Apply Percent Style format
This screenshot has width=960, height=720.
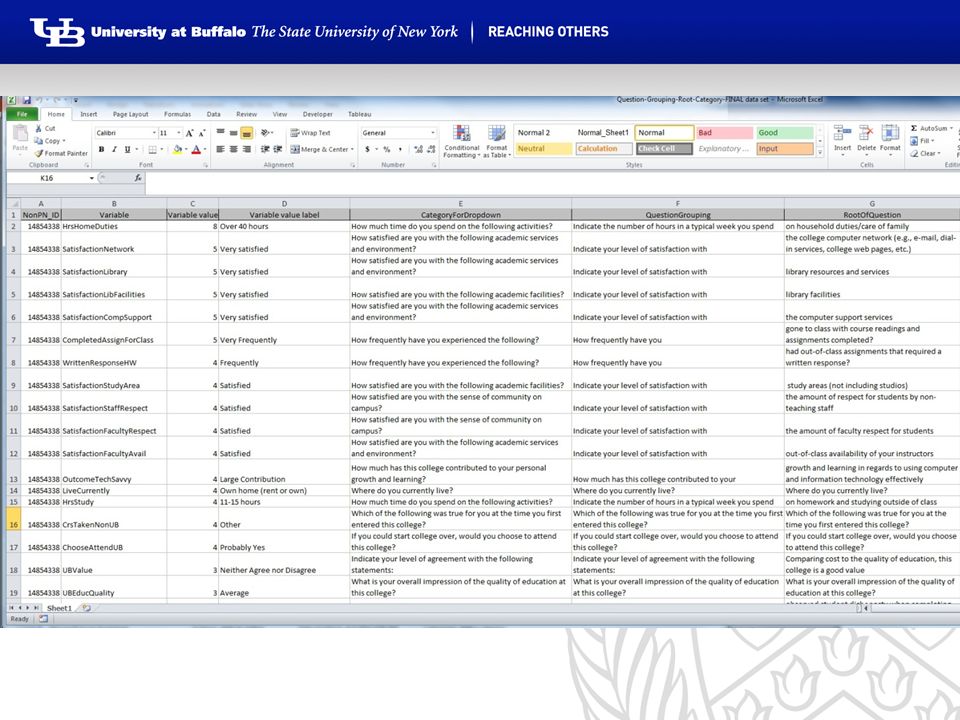coord(387,149)
